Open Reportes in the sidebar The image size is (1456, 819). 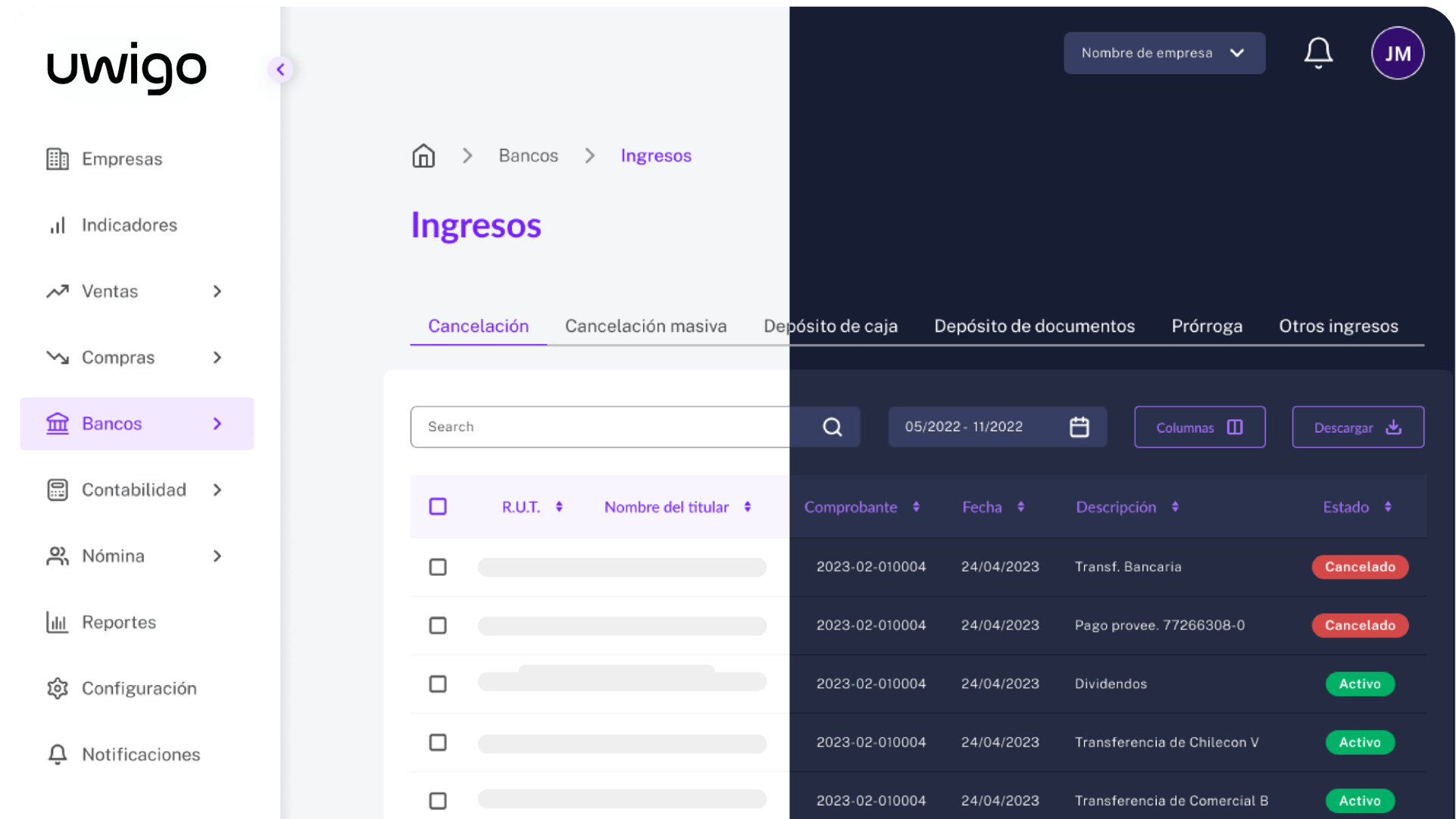(x=118, y=622)
